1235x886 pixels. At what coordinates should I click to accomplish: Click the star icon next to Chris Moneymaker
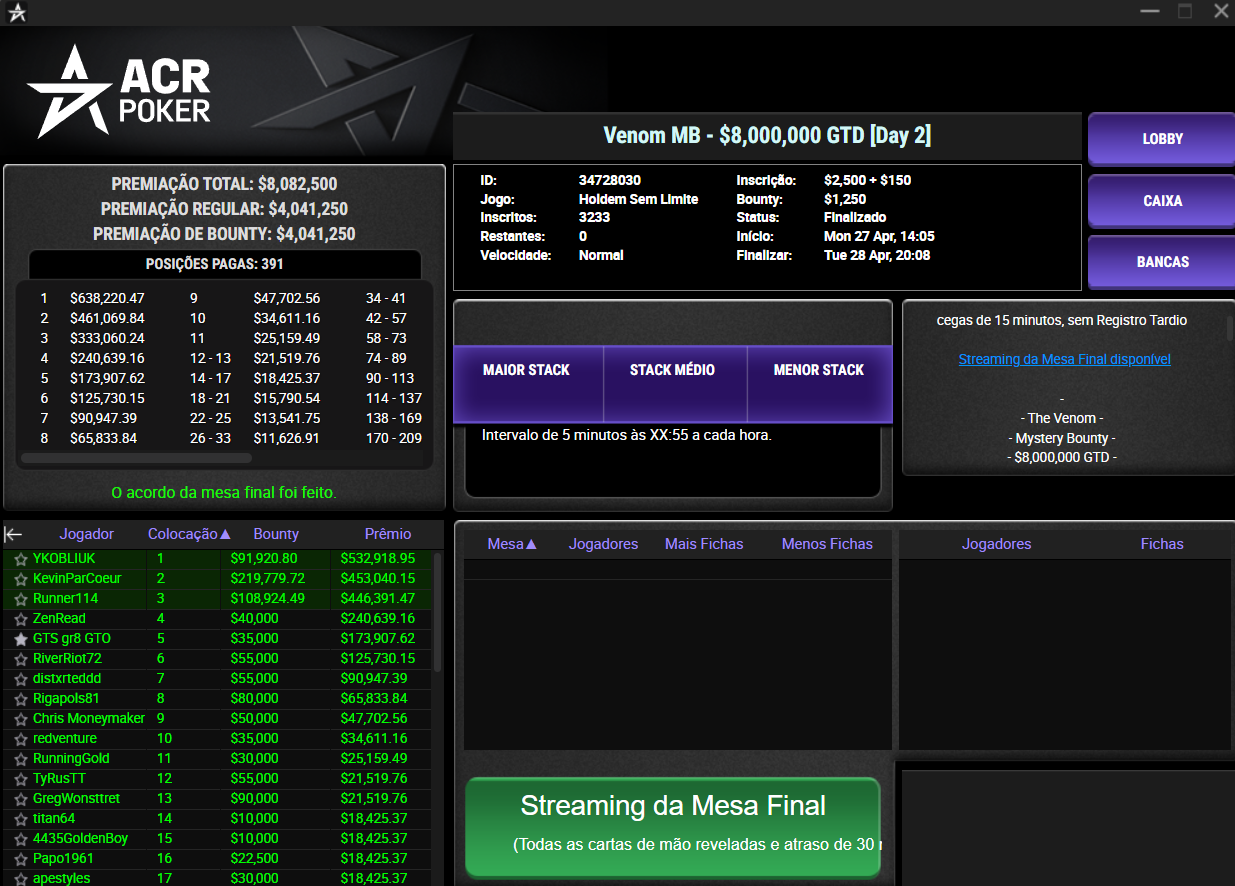pyautogui.click(x=19, y=718)
